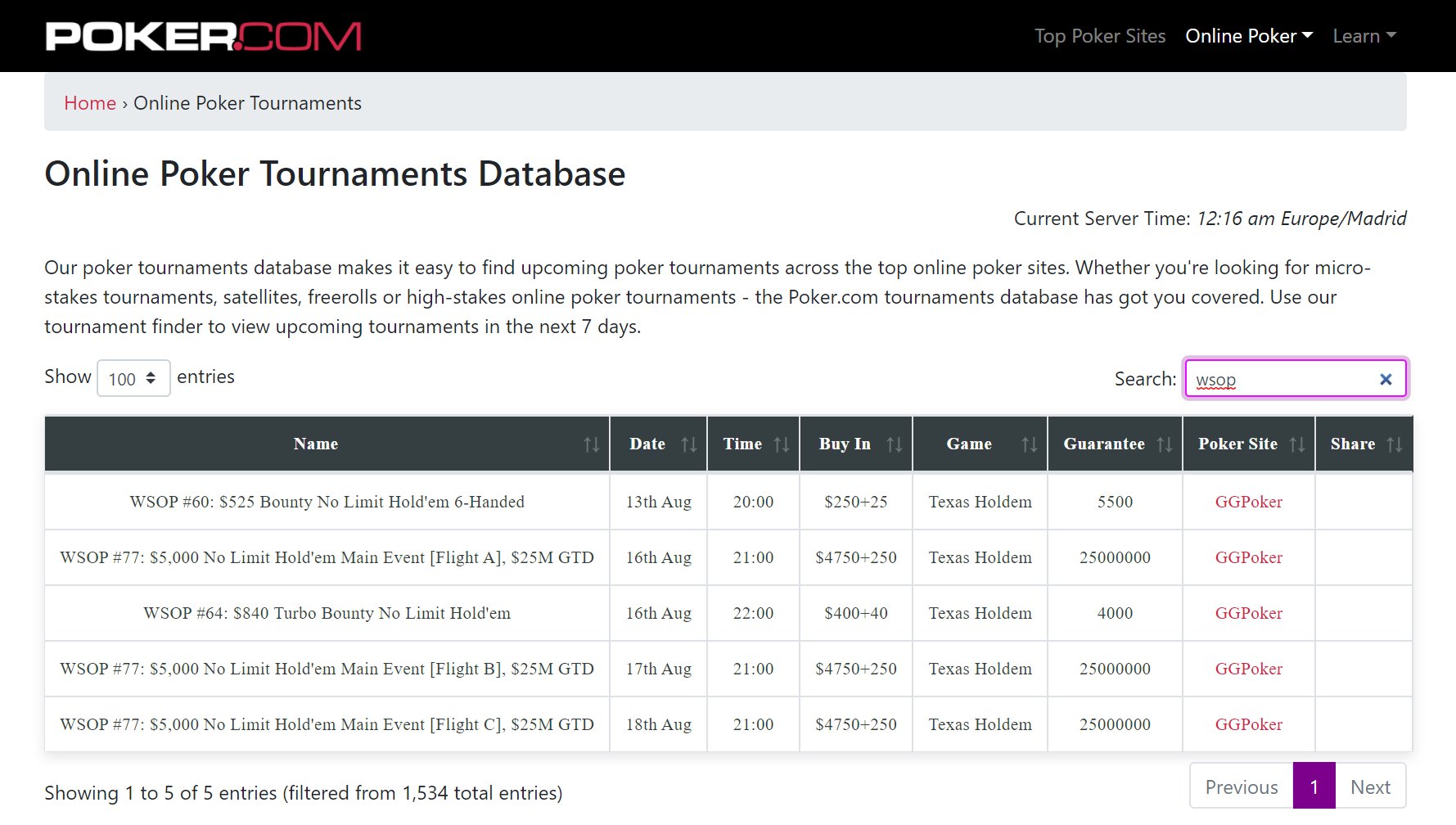
Task: Click the 4000 guarantee cell
Action: pos(1116,613)
